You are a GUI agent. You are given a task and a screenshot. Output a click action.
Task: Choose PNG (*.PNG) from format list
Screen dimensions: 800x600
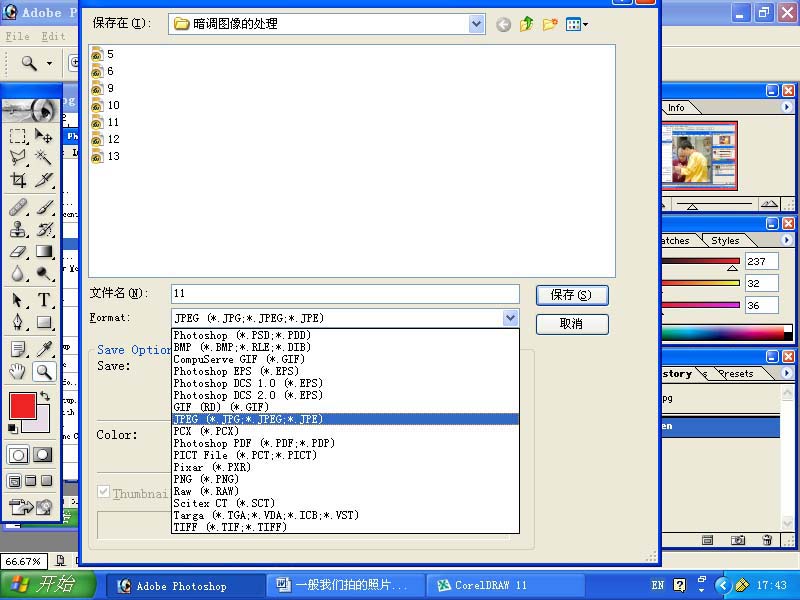[206, 479]
